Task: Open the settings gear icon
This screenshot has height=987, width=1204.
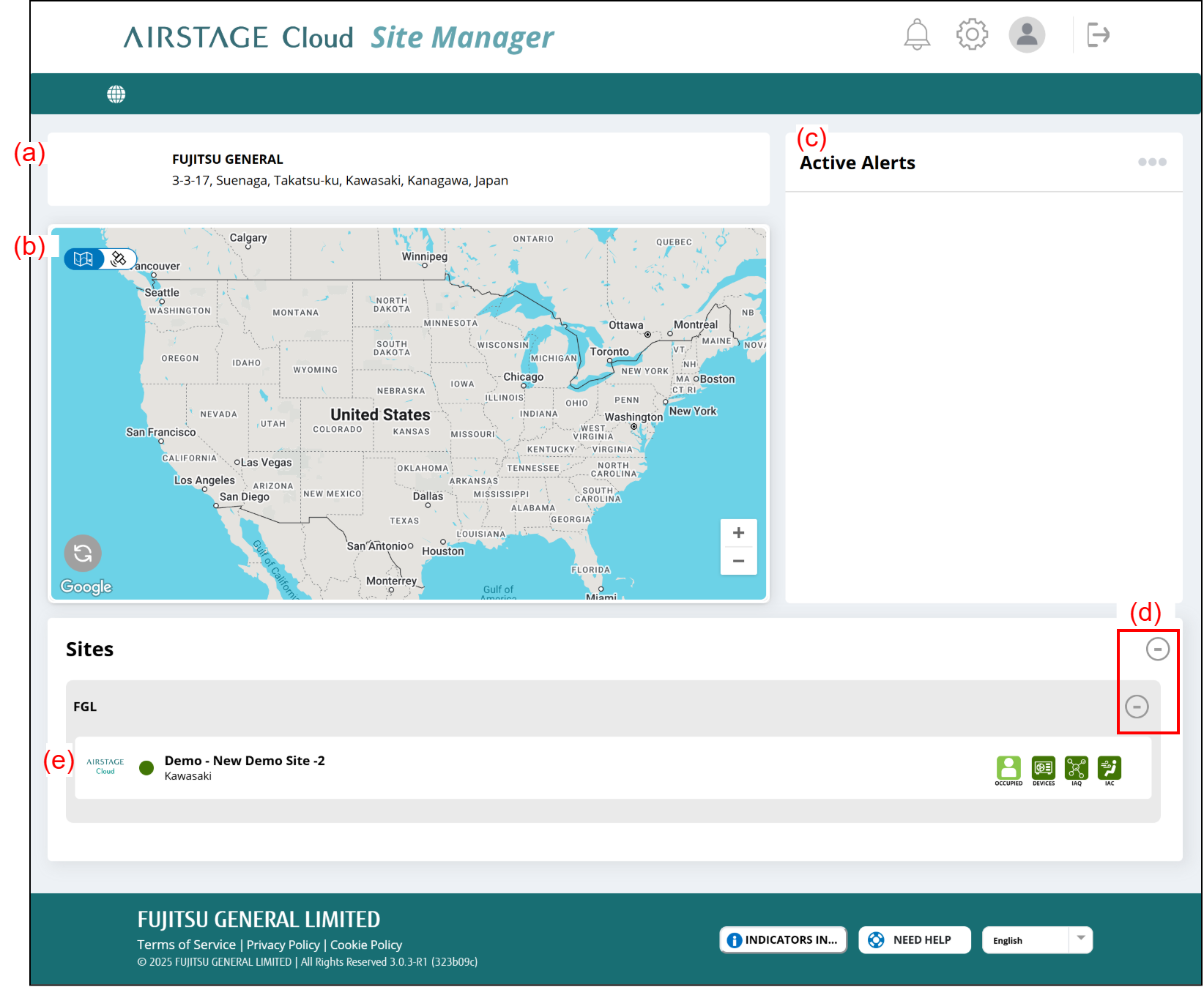Action: 972,34
